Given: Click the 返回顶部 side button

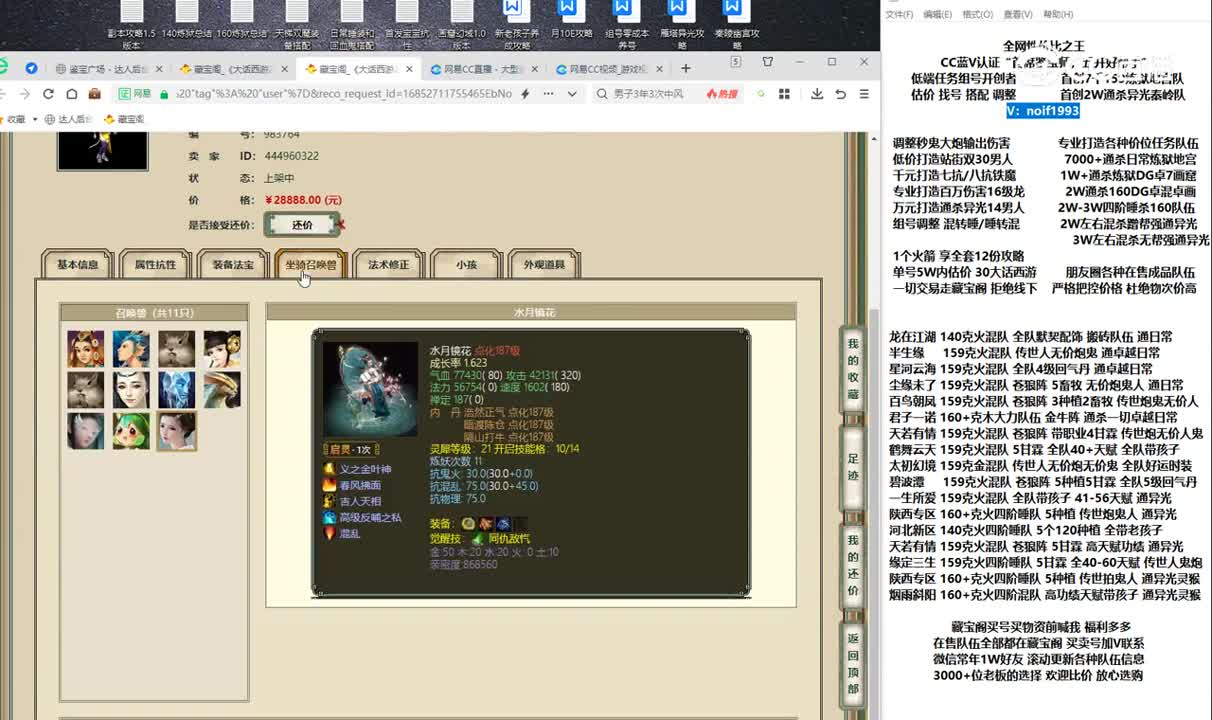Looking at the screenshot, I should [853, 664].
